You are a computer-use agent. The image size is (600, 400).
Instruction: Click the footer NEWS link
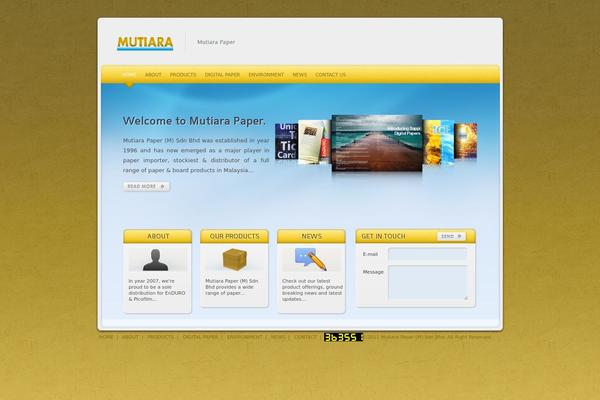pos(278,337)
